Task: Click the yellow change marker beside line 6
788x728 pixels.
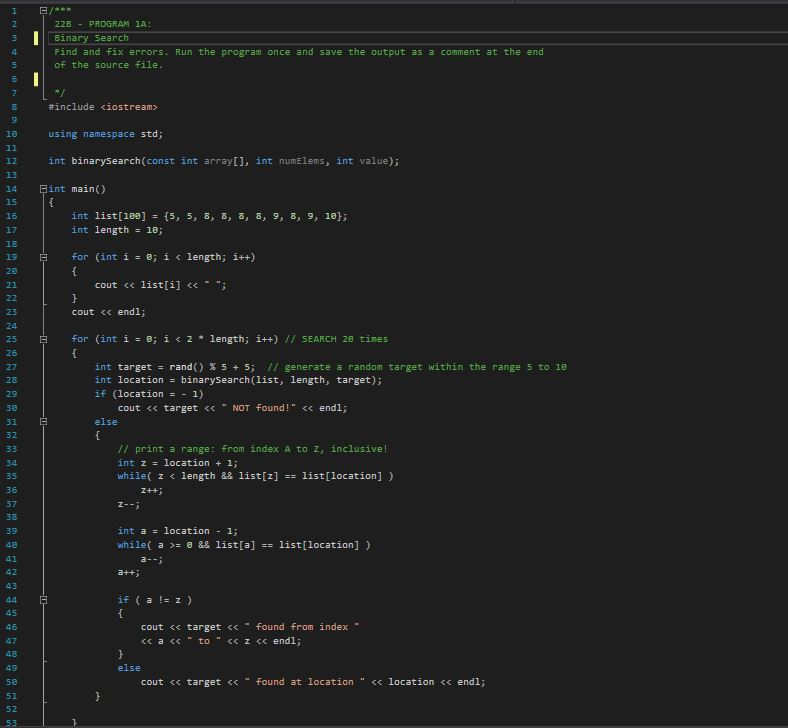Action: coord(36,79)
